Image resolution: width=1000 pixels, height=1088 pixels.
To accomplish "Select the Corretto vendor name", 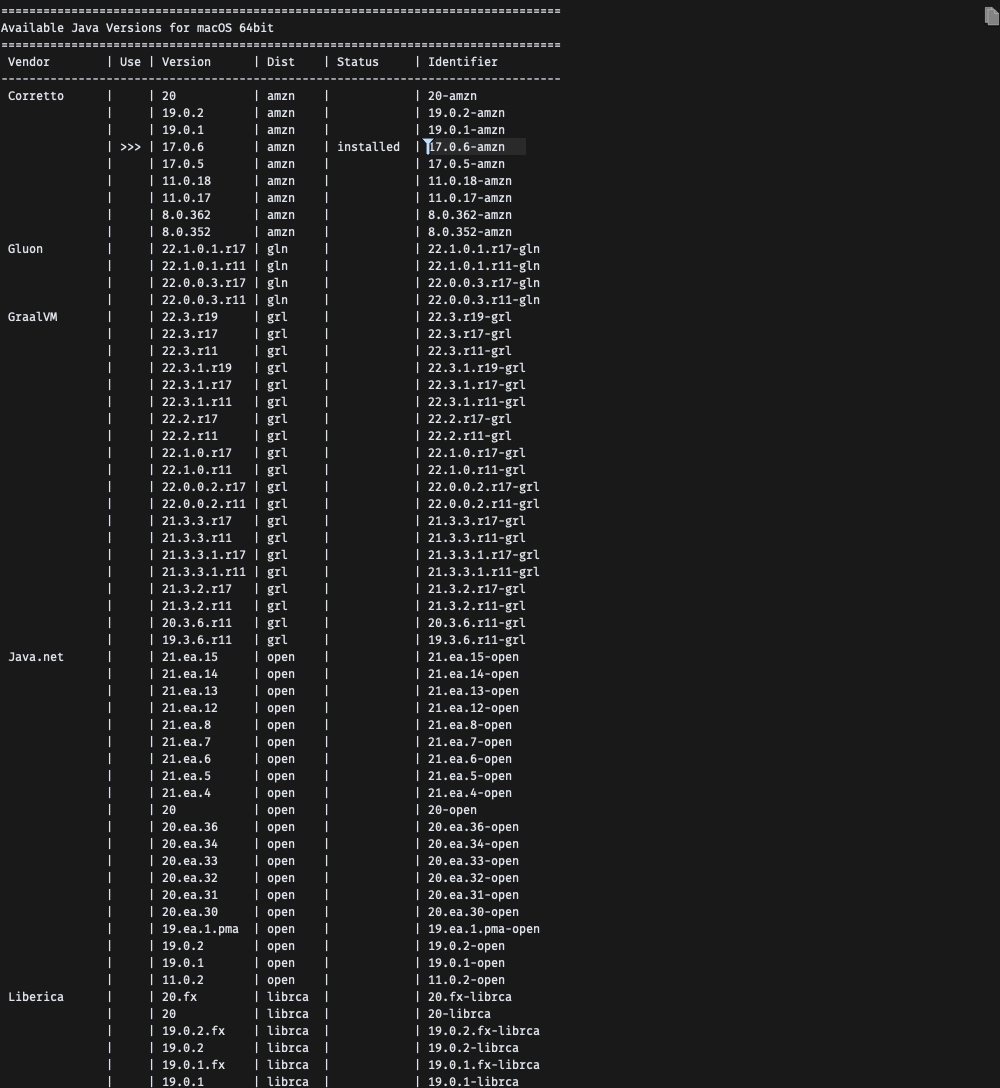I will pyautogui.click(x=36, y=96).
